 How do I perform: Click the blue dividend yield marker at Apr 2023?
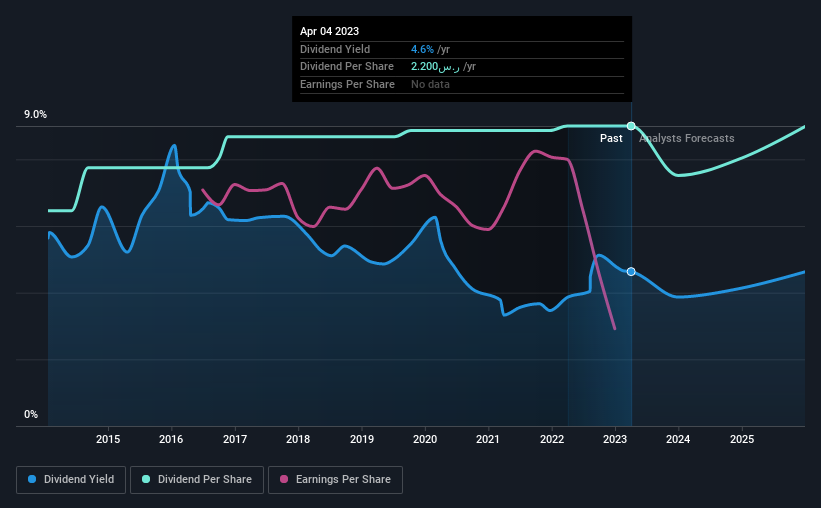click(631, 271)
